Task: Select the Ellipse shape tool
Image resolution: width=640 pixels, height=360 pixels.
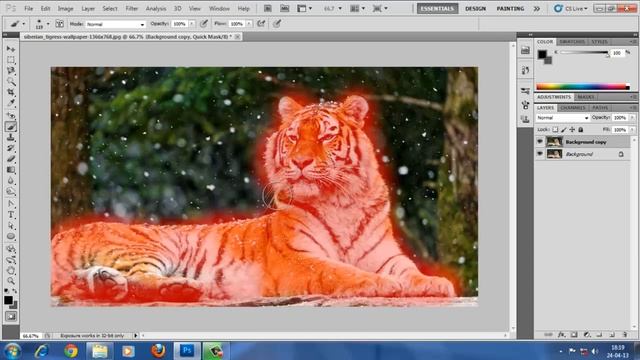Action: (x=11, y=236)
